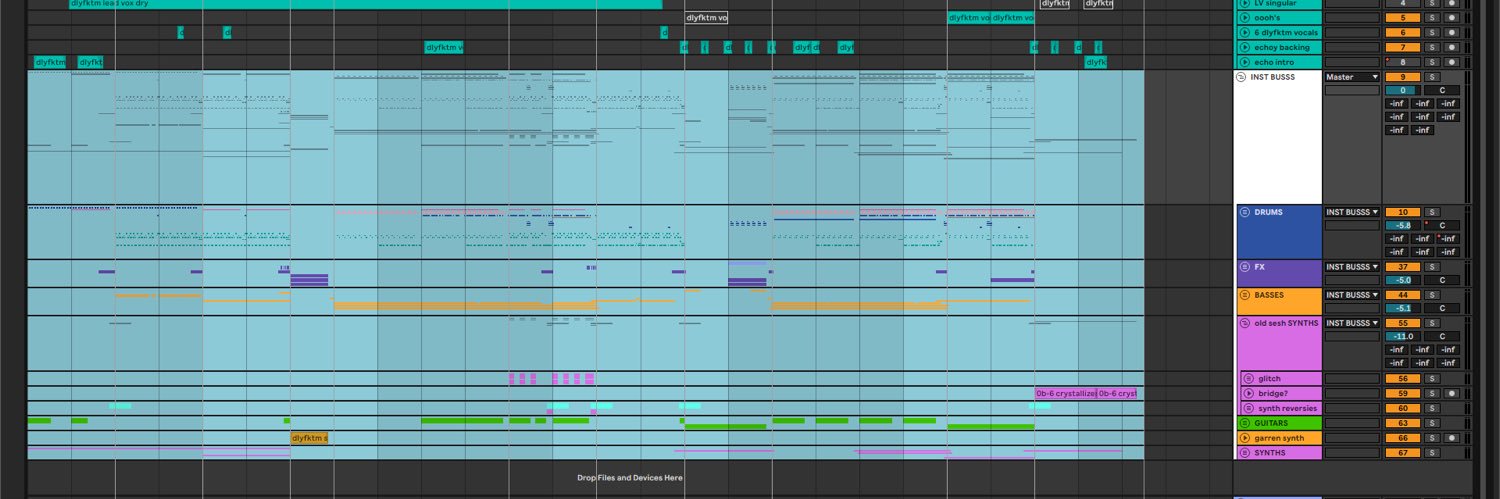Click the GUITARS group fold icon
This screenshot has width=1500, height=499.
(x=1244, y=423)
